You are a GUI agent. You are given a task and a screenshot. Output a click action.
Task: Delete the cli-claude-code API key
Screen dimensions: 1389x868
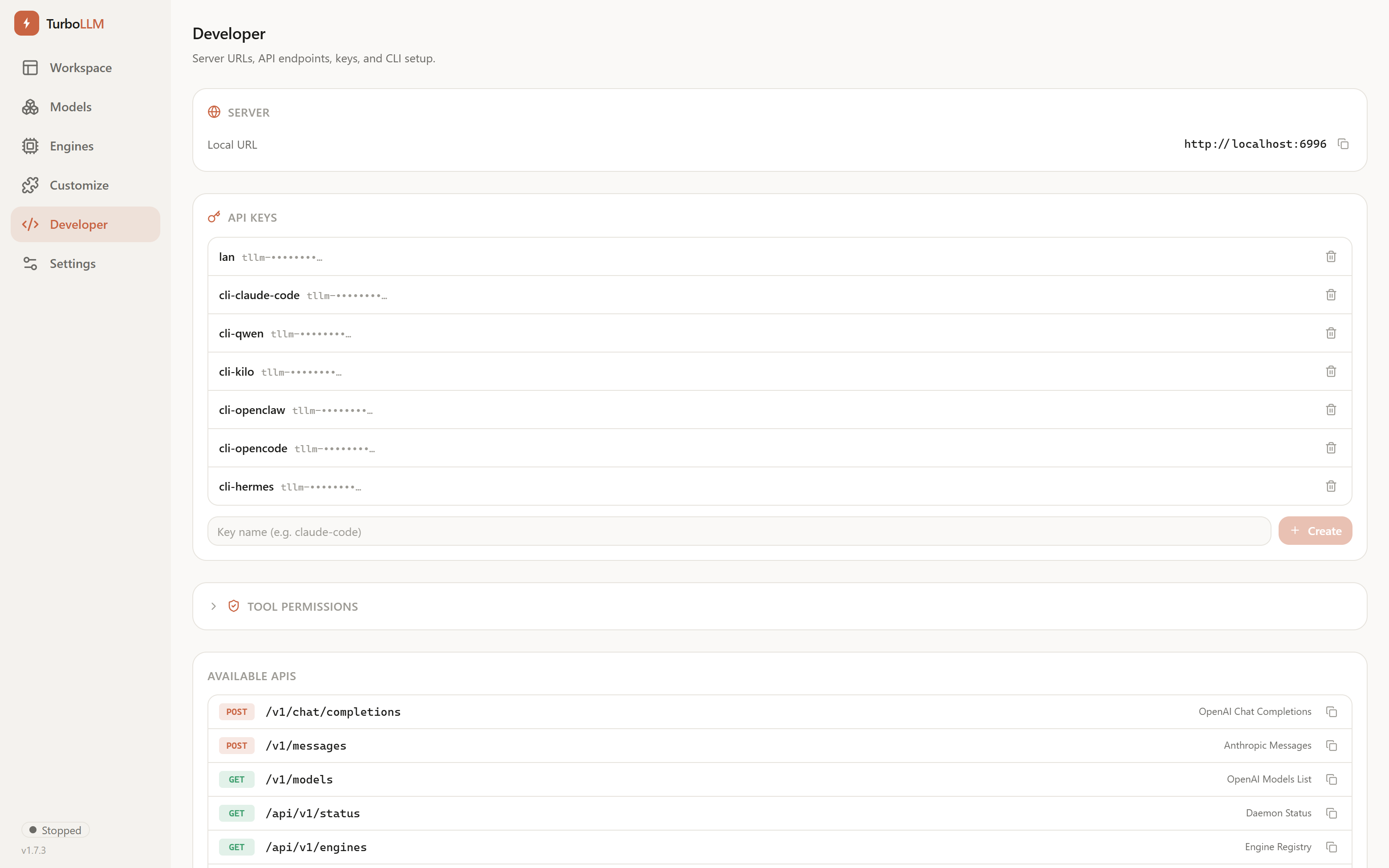(x=1331, y=295)
